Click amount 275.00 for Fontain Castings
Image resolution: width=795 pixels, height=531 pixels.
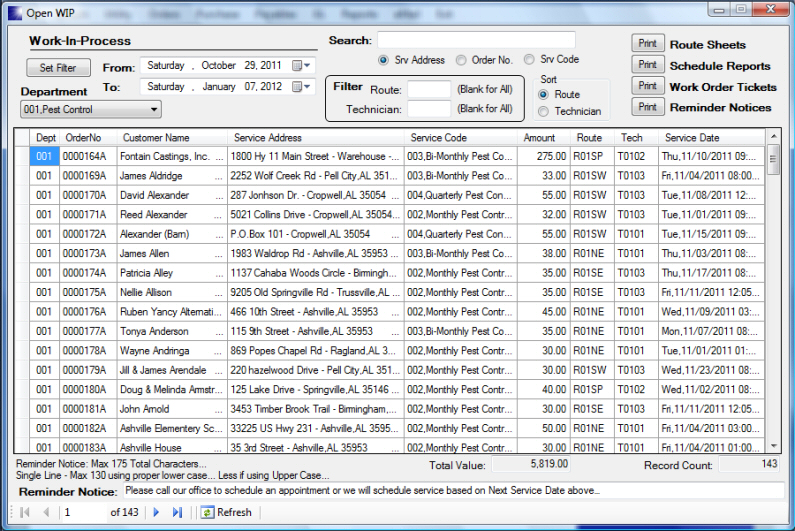(543, 156)
